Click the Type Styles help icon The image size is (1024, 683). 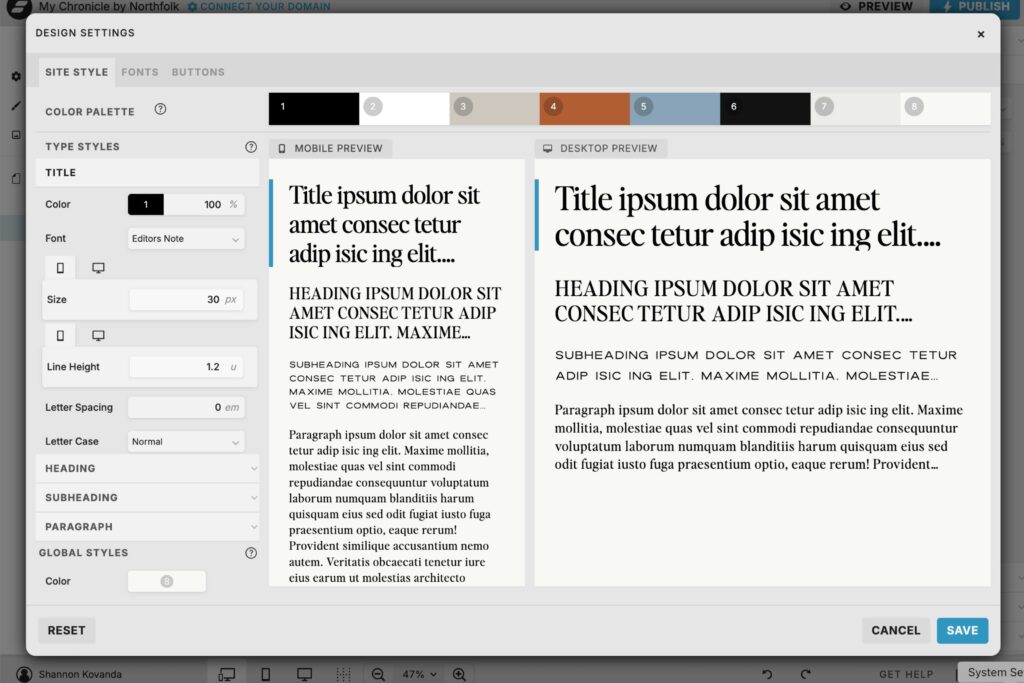click(x=251, y=147)
